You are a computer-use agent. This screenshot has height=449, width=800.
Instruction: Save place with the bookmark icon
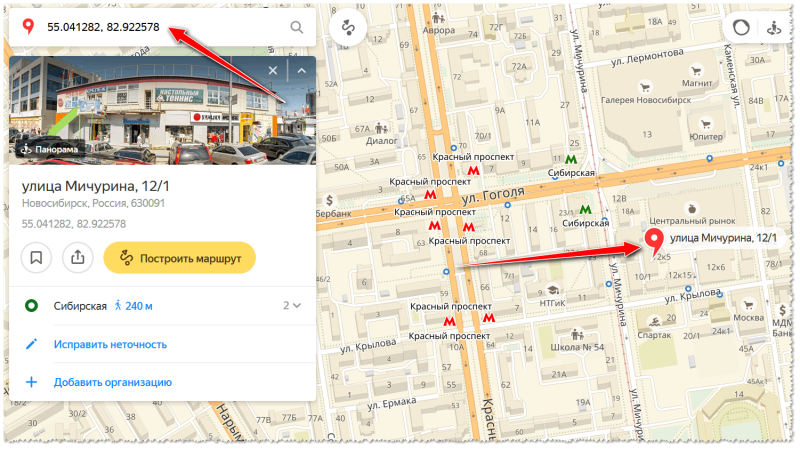(36, 258)
